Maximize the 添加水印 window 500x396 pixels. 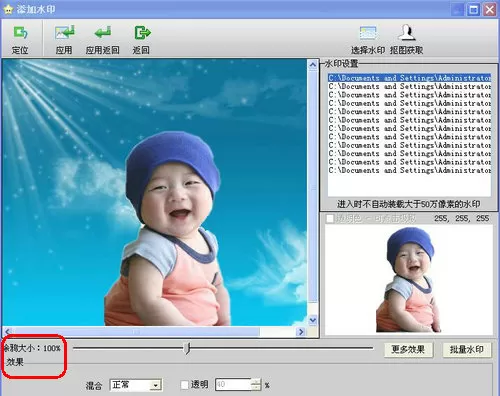coord(473,10)
